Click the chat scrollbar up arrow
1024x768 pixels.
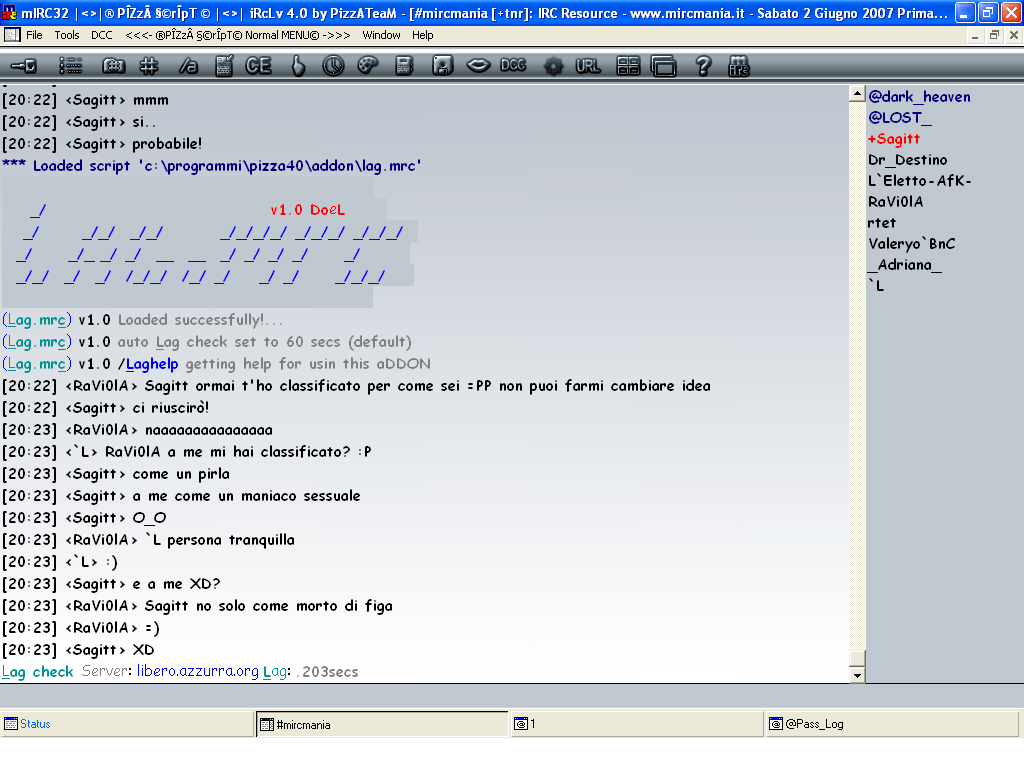tap(857, 94)
